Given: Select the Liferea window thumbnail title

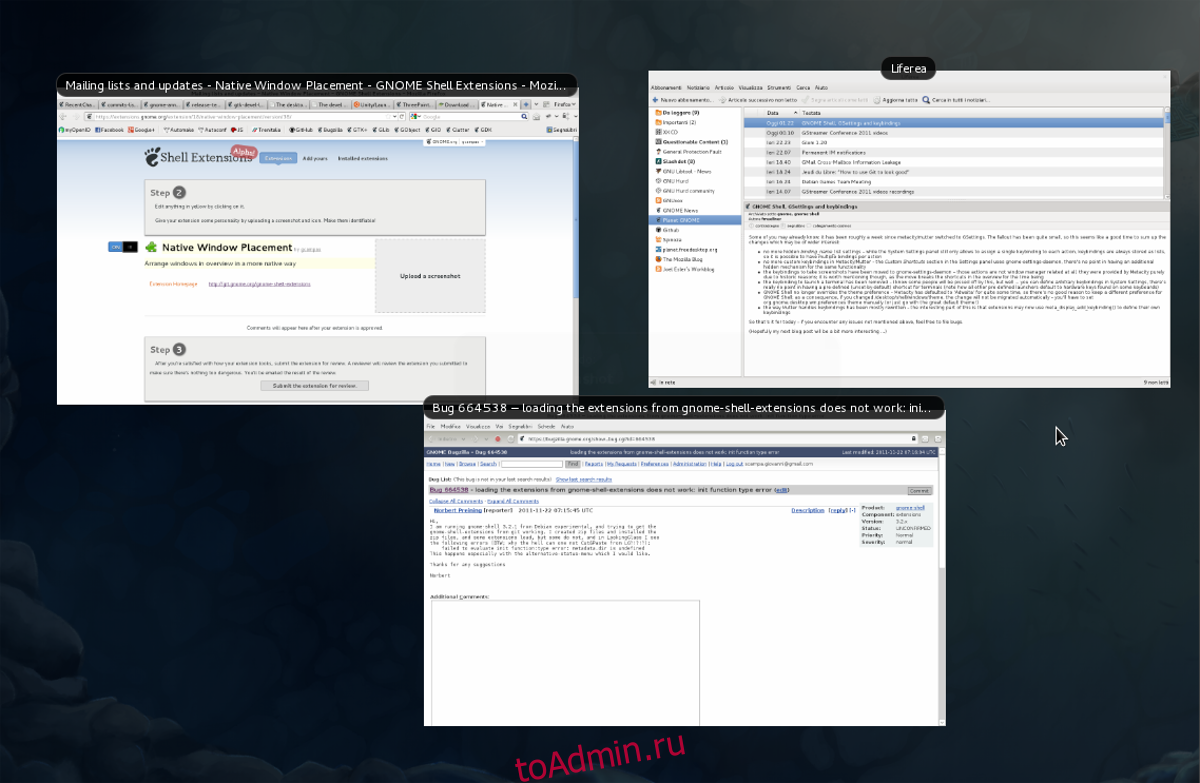Looking at the screenshot, I should coord(908,69).
